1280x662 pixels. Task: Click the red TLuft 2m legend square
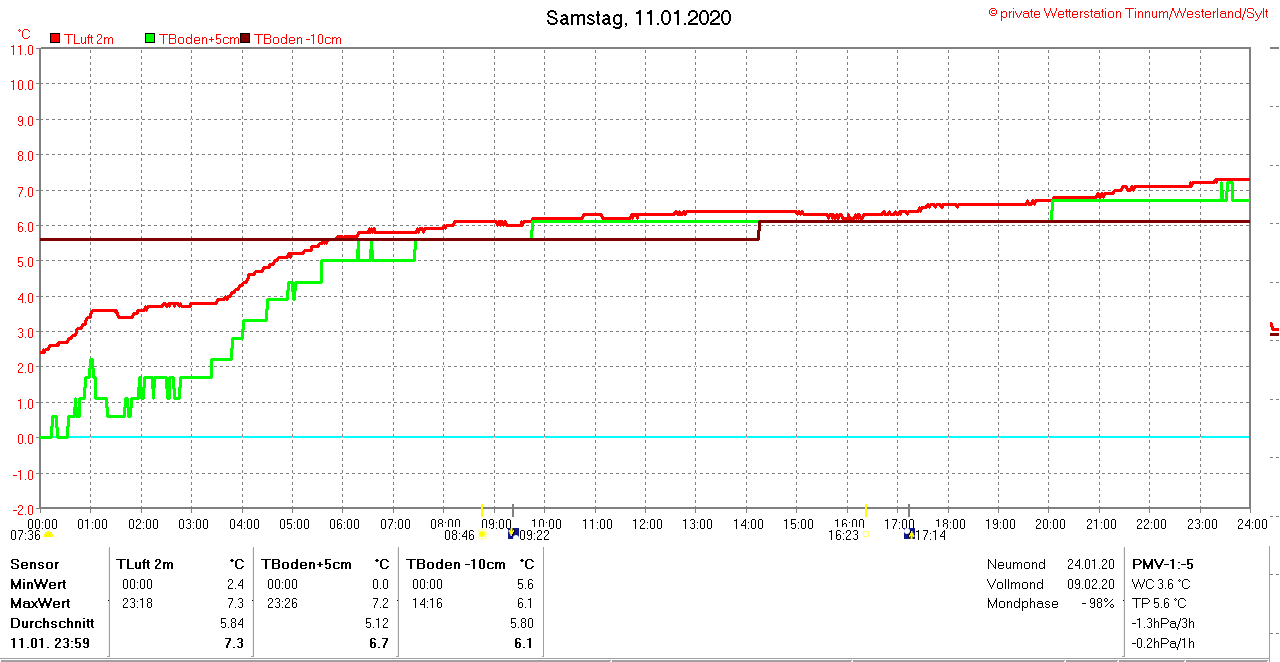[x=56, y=38]
